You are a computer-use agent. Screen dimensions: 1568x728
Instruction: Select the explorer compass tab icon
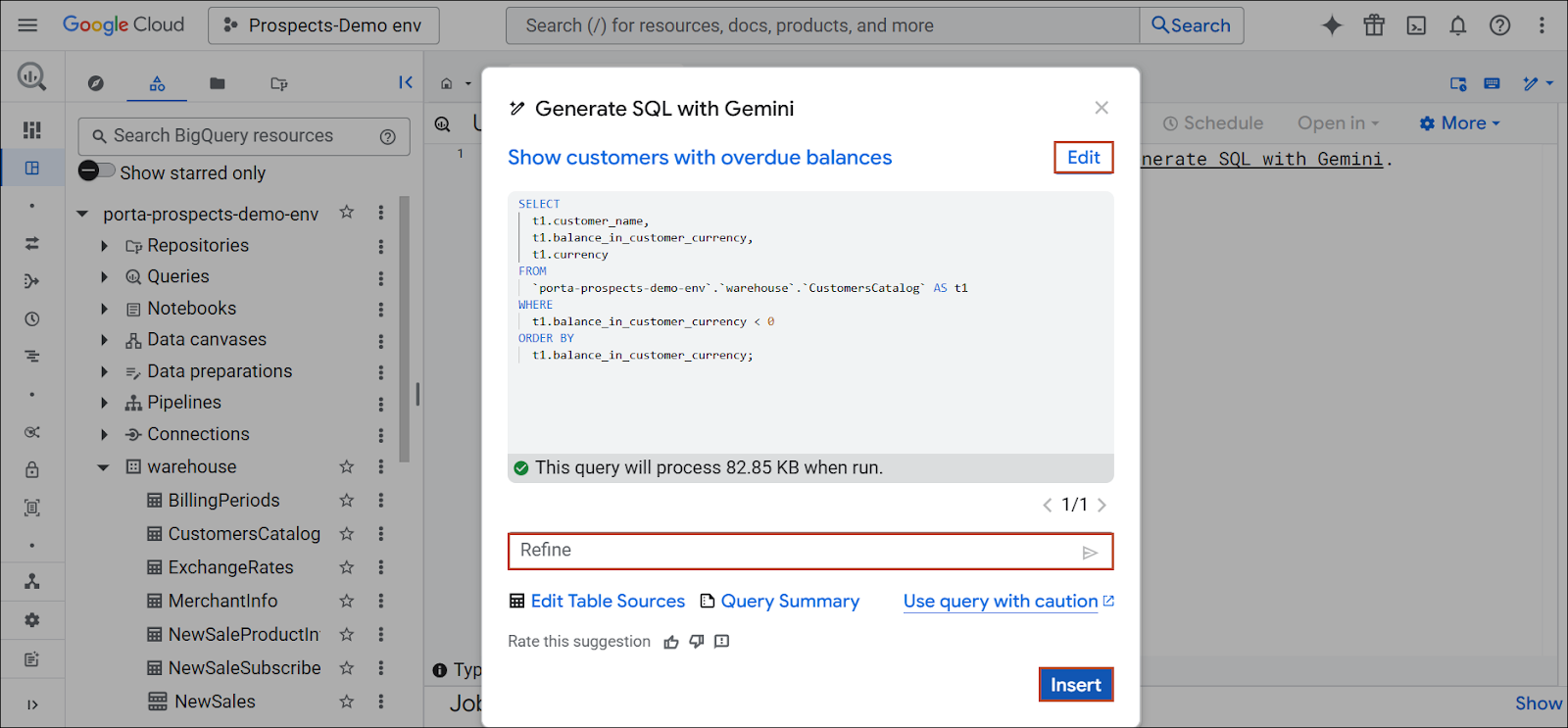point(95,83)
